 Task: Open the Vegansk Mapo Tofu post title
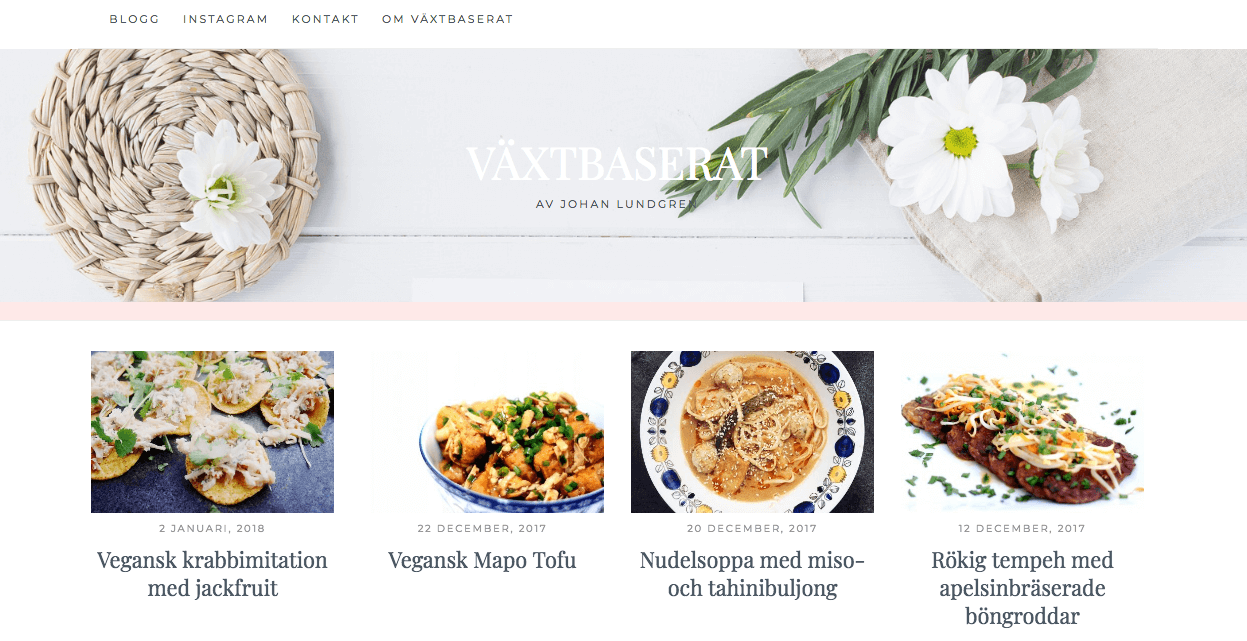[x=482, y=560]
